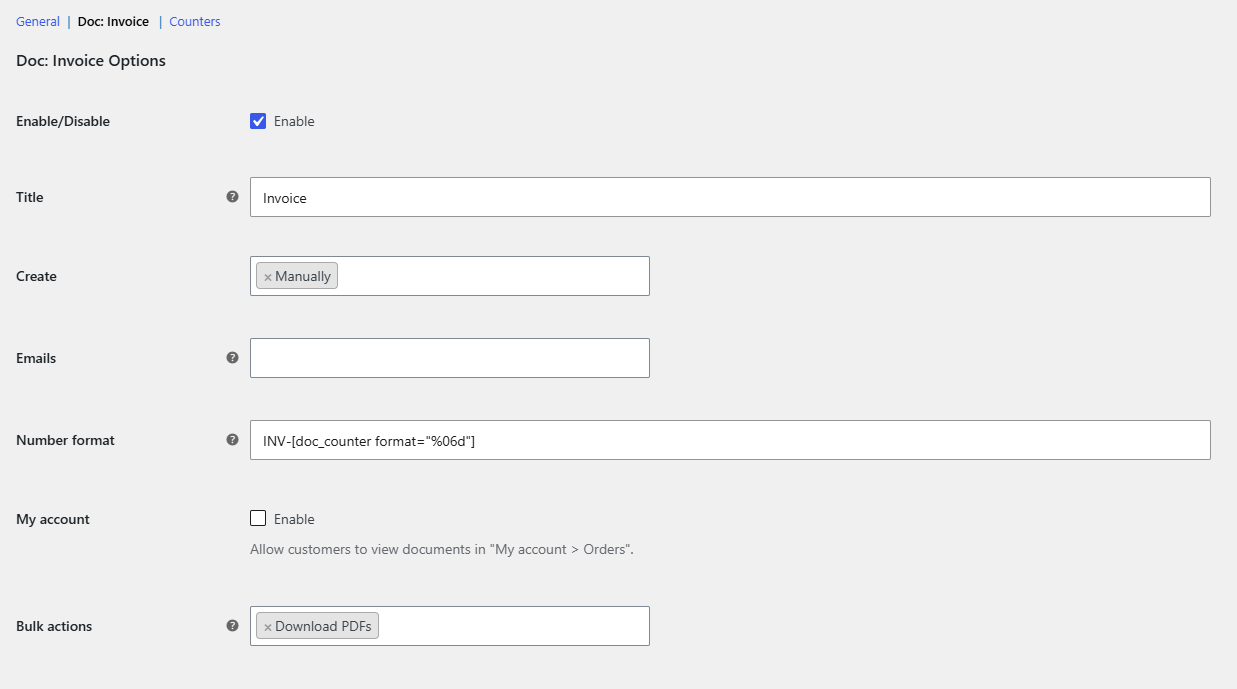This screenshot has width=1237, height=689.
Task: Click the Enable/Disable row label
Action: click(x=63, y=122)
